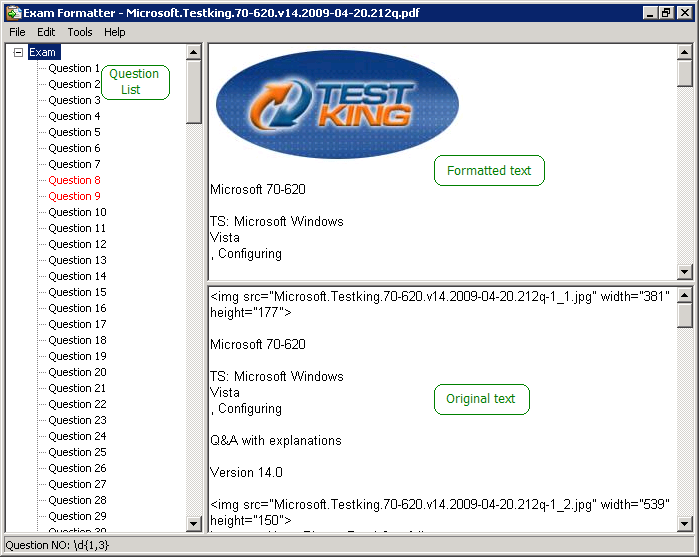Select Question 19 in the list
699x557 pixels.
(78, 356)
